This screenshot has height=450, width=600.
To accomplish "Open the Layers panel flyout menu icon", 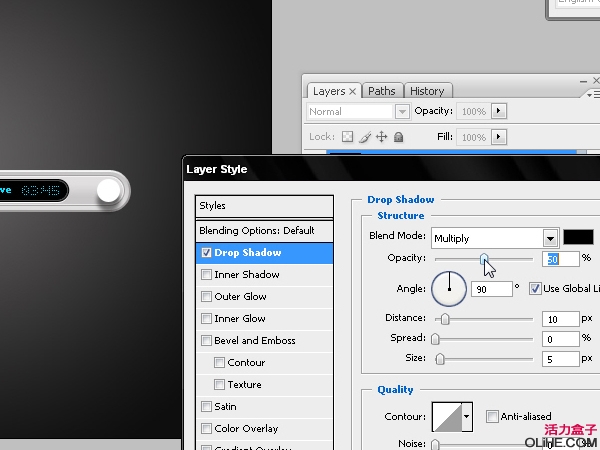I will pos(593,94).
